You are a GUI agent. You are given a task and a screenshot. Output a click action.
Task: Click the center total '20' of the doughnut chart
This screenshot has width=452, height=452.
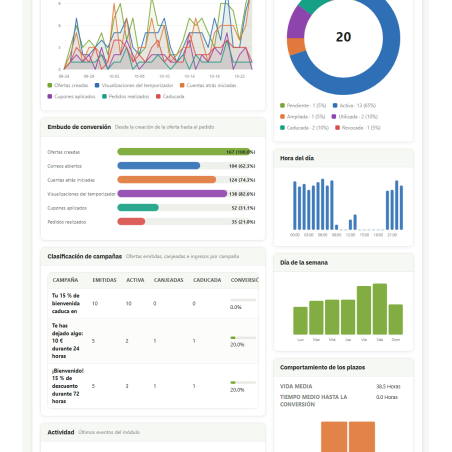point(343,37)
